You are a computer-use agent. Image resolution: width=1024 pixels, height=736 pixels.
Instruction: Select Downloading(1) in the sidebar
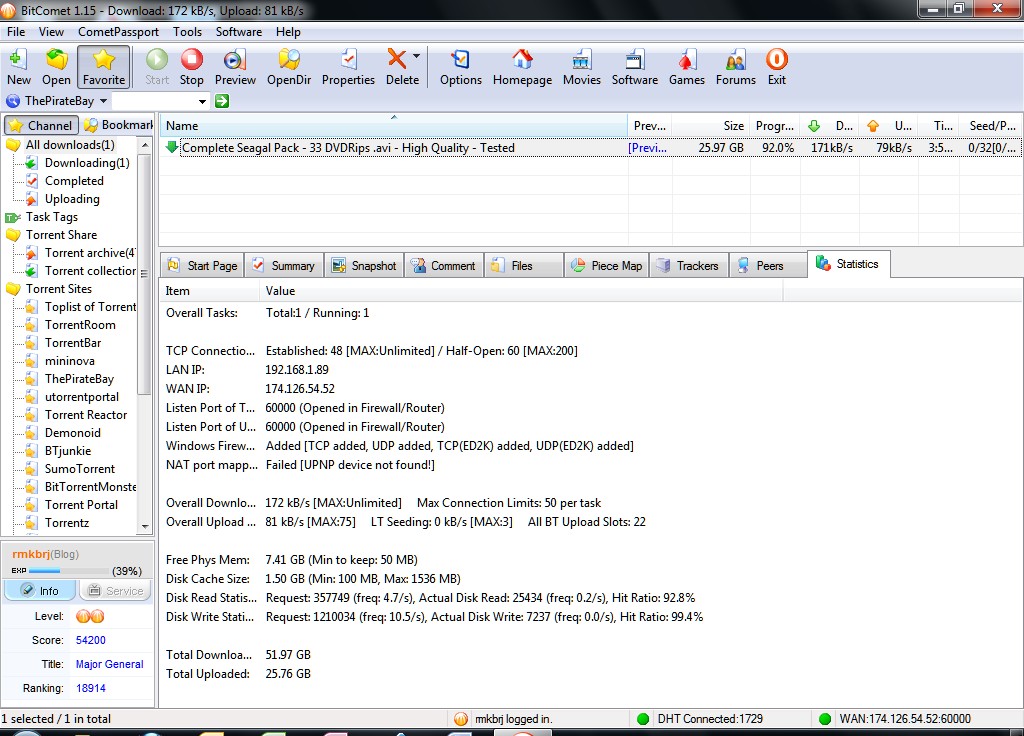pos(87,163)
